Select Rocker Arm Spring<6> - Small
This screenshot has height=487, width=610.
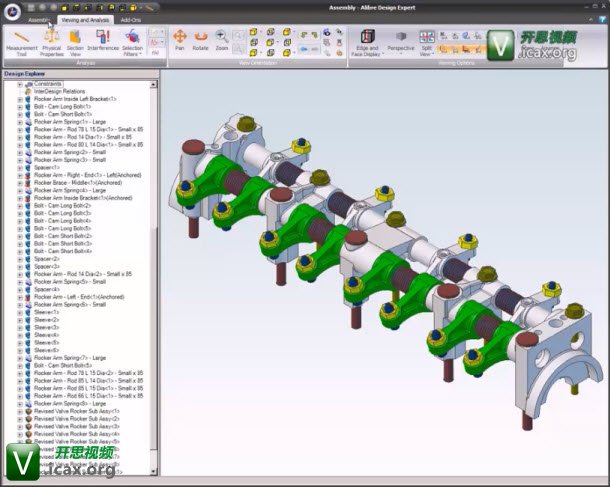point(70,305)
